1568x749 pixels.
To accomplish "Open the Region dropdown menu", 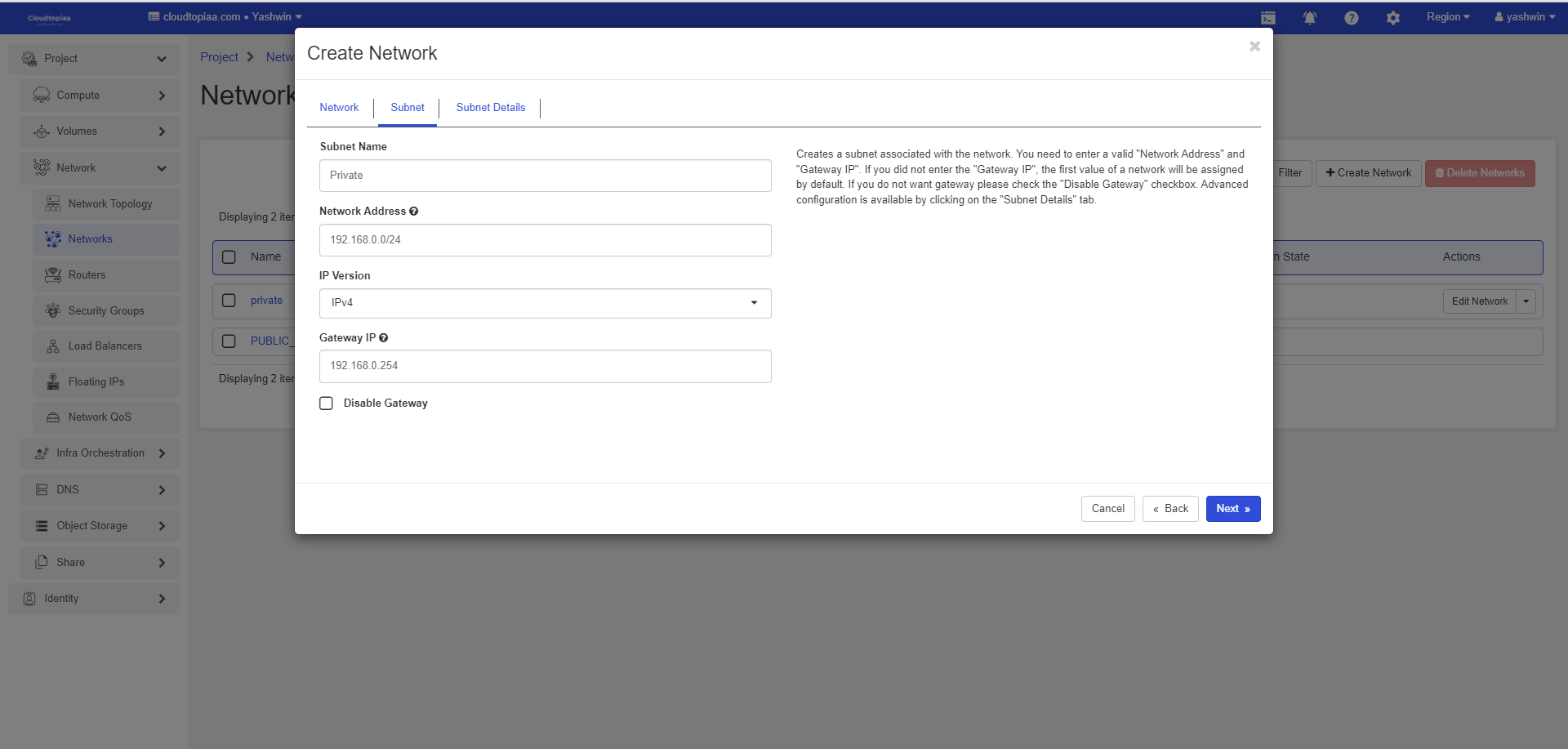I will pos(1447,17).
